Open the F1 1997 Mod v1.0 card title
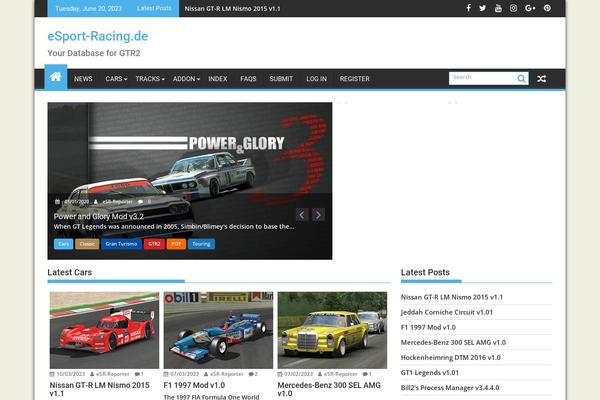This screenshot has width=600, height=400. (194, 385)
